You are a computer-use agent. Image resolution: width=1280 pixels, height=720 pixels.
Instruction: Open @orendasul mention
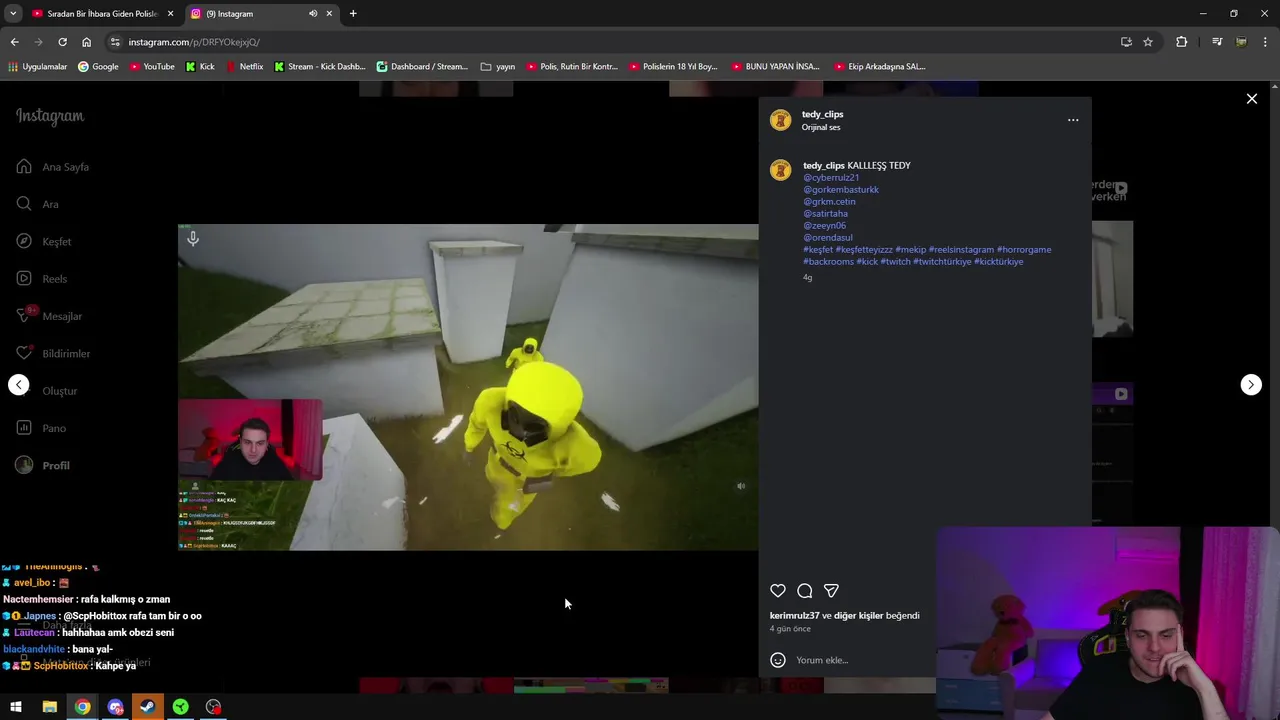point(828,238)
